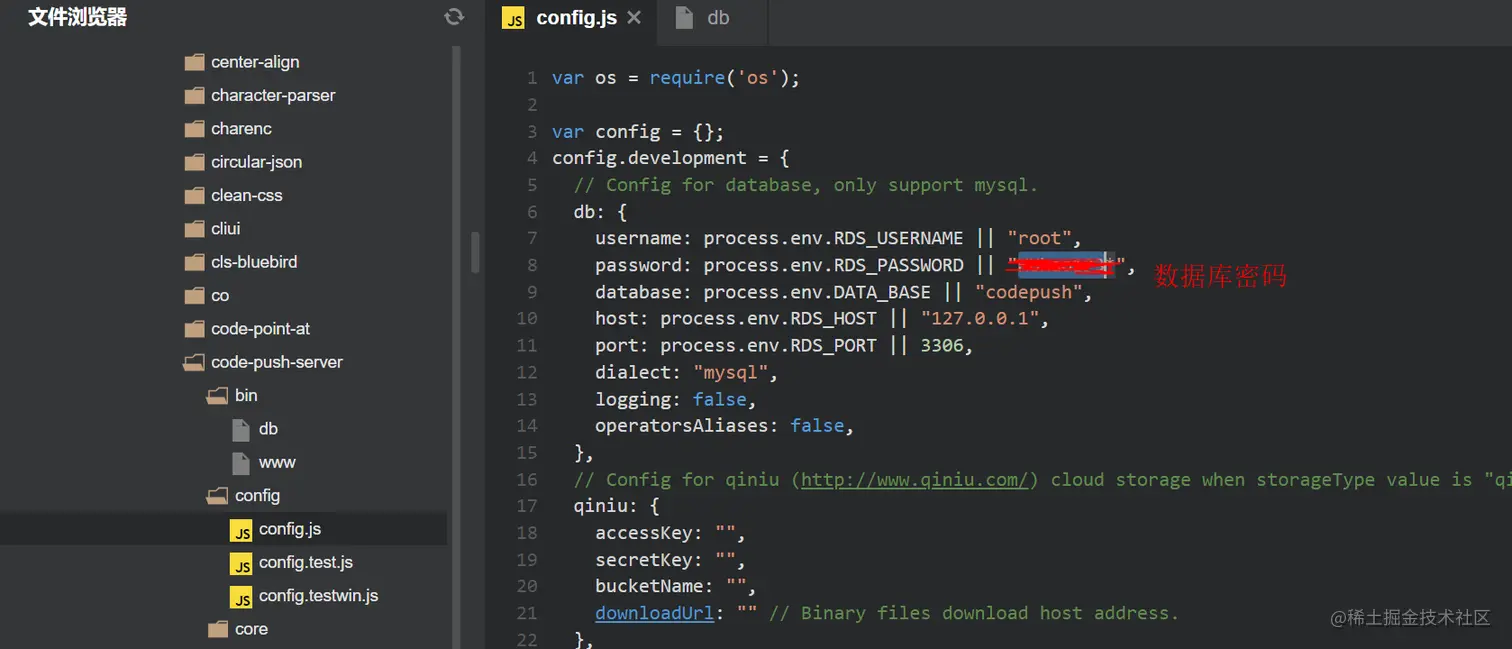Open config.test.js in the file tree
The height and width of the screenshot is (649, 1512).
coord(306,563)
